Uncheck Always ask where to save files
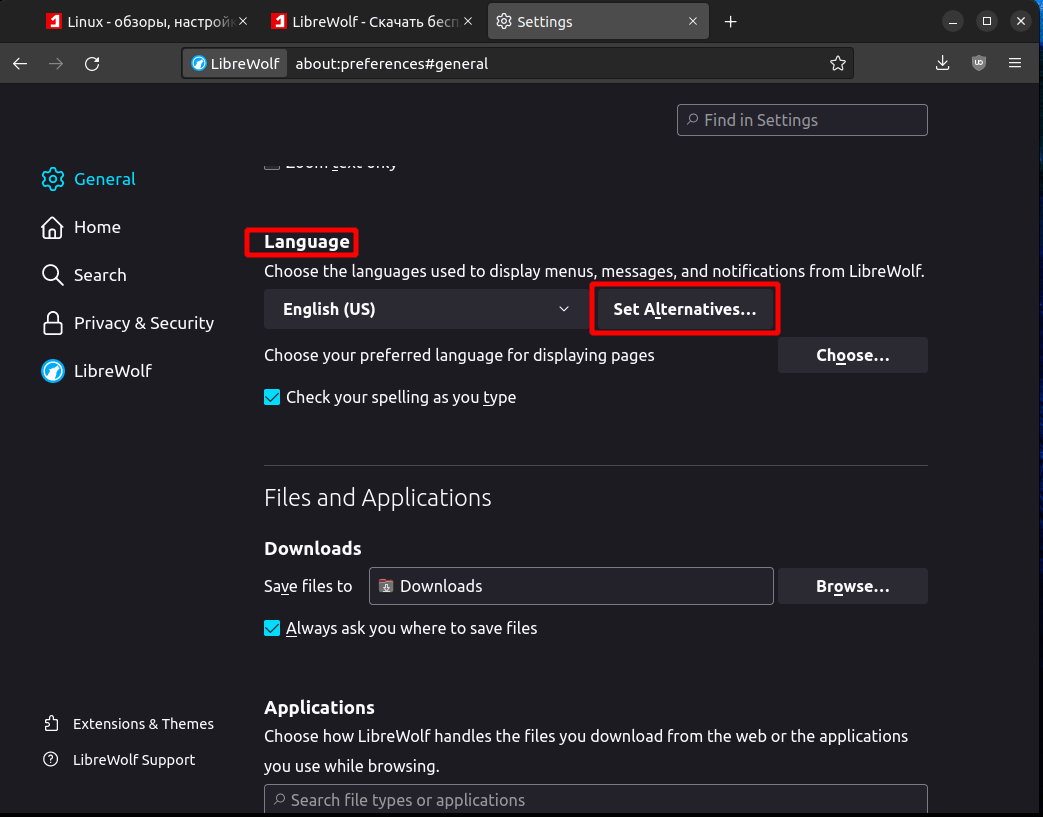Screen dimensions: 1043x817 [272, 628]
